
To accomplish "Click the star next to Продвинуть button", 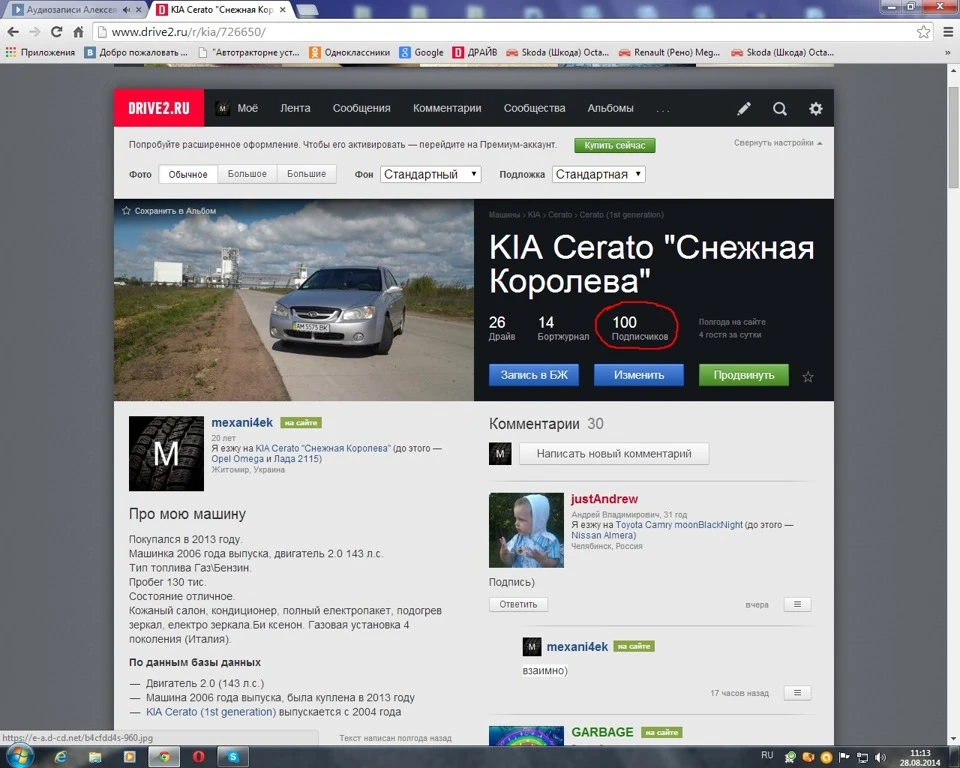I will click(808, 377).
